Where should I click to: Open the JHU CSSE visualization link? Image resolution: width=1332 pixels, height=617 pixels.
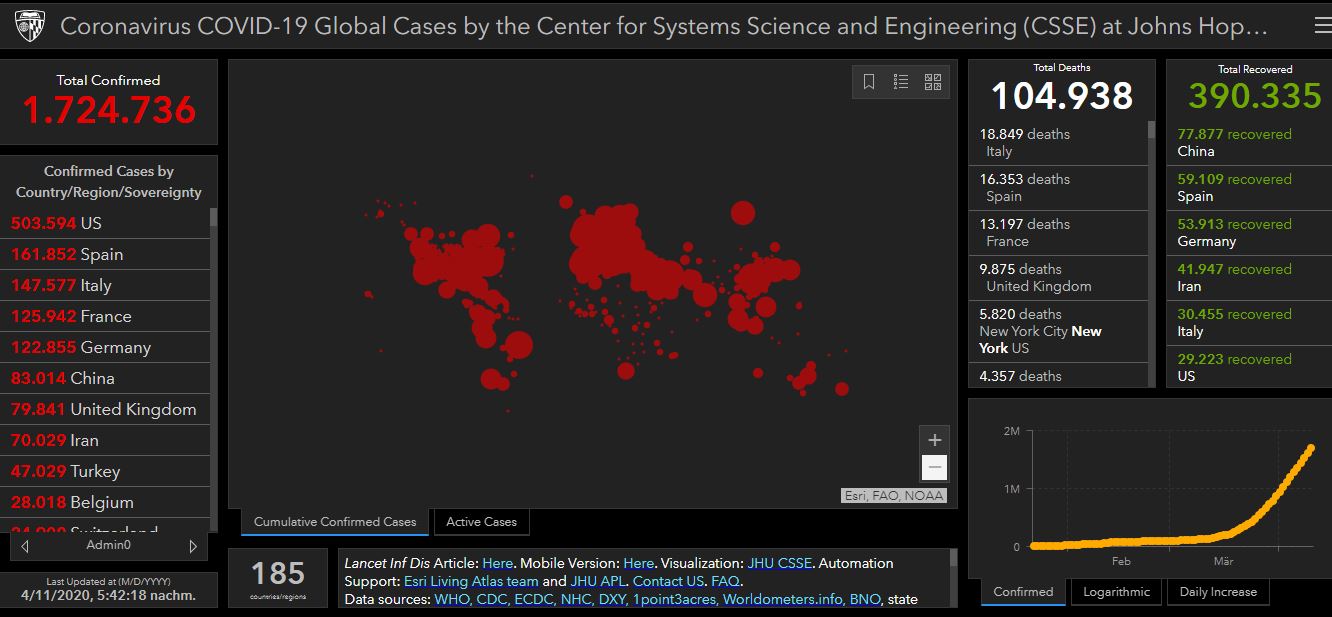(780, 563)
